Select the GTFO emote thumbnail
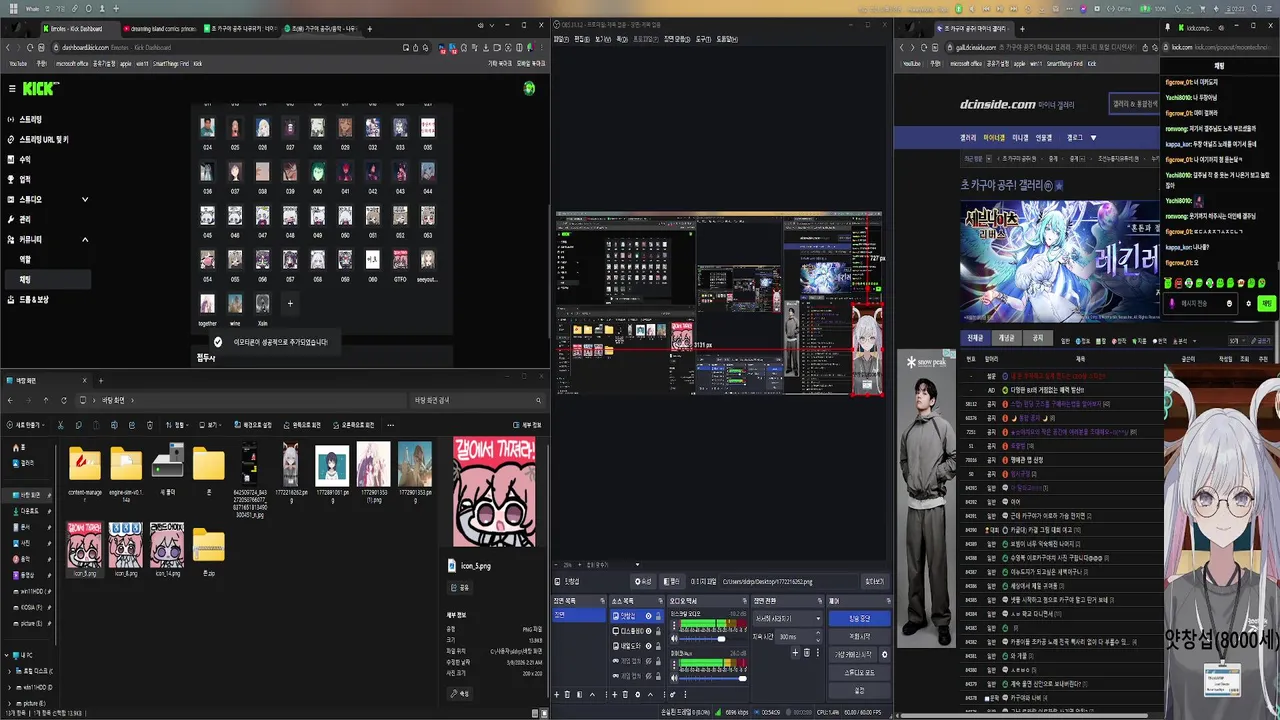 pos(400,260)
